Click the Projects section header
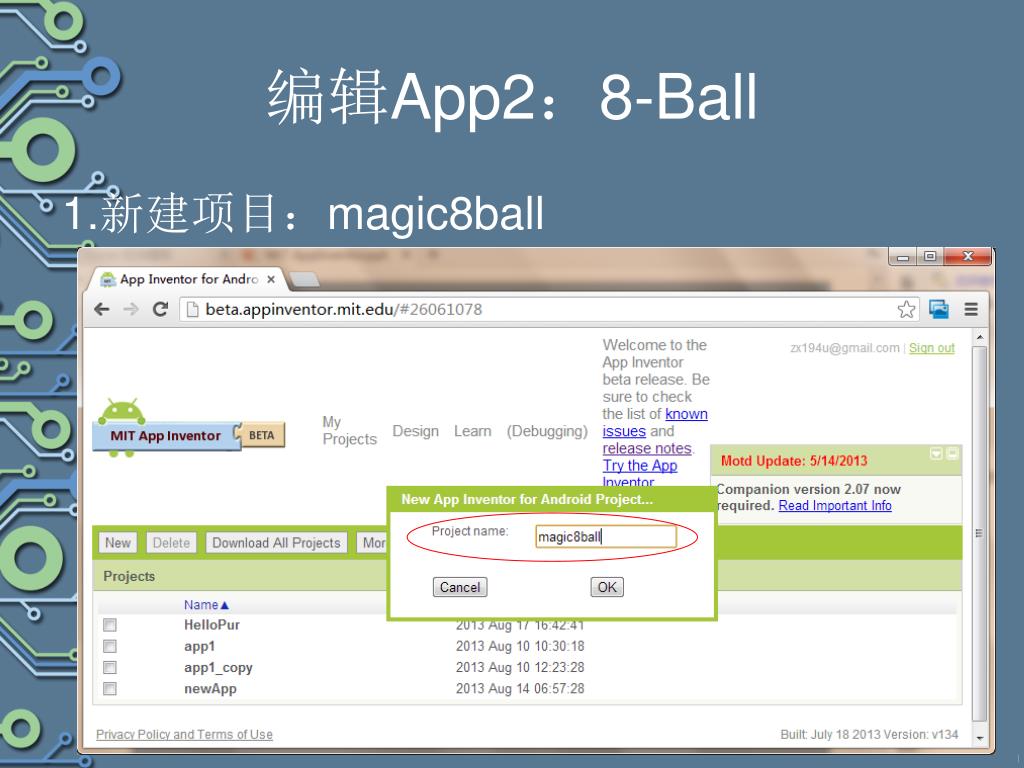 tap(129, 576)
